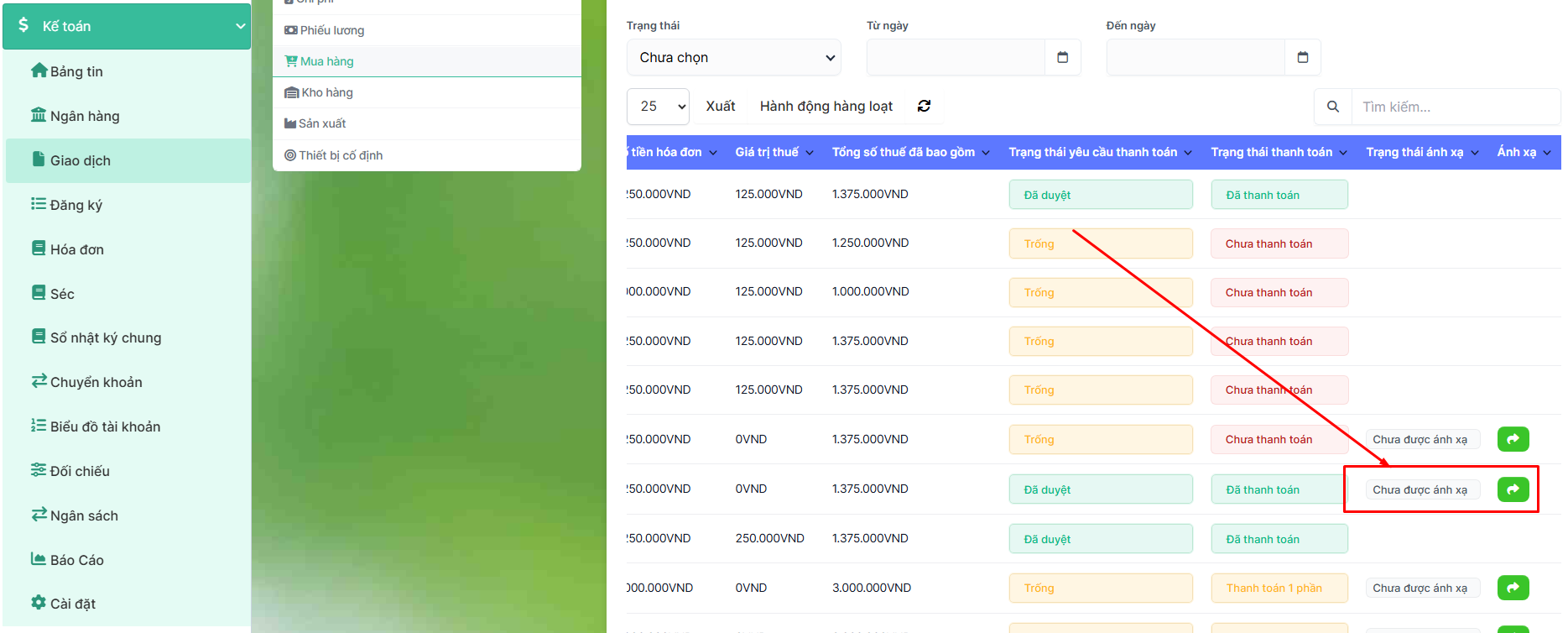The image size is (1568, 633).
Task: Click the refresh icon beside Hành động hàng loạt
Action: coord(924,106)
